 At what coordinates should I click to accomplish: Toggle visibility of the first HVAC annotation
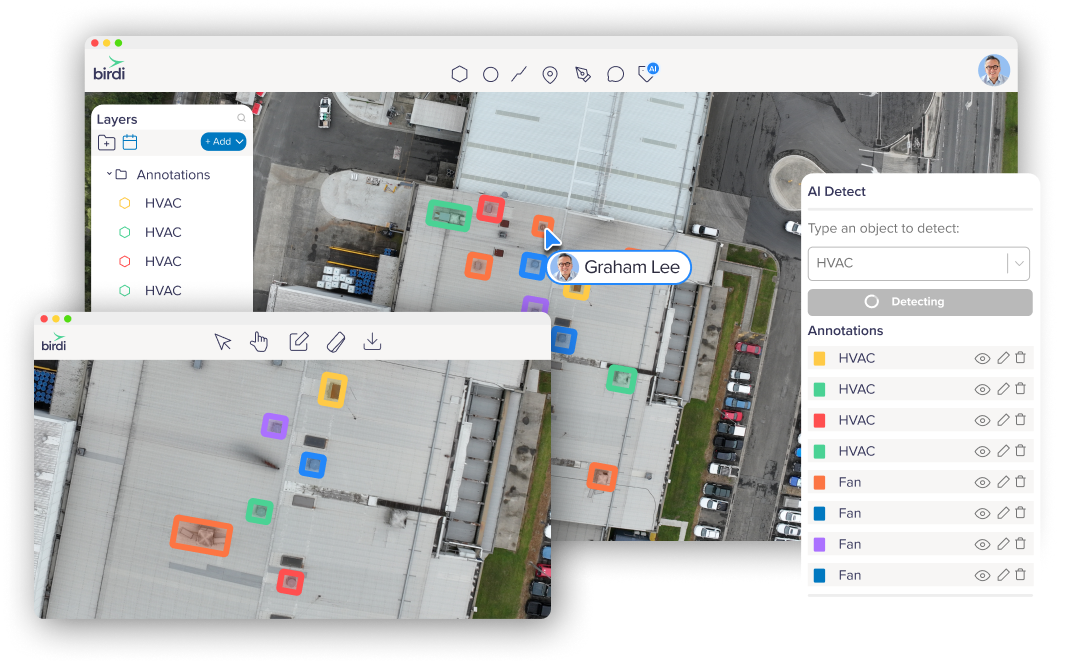click(982, 358)
